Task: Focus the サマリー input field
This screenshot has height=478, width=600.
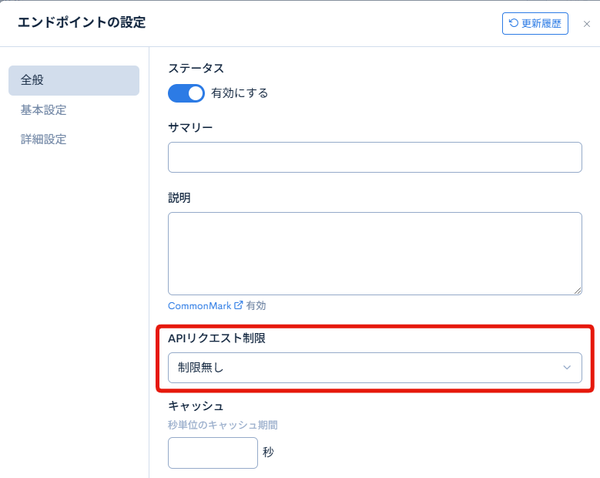Action: pyautogui.click(x=375, y=157)
